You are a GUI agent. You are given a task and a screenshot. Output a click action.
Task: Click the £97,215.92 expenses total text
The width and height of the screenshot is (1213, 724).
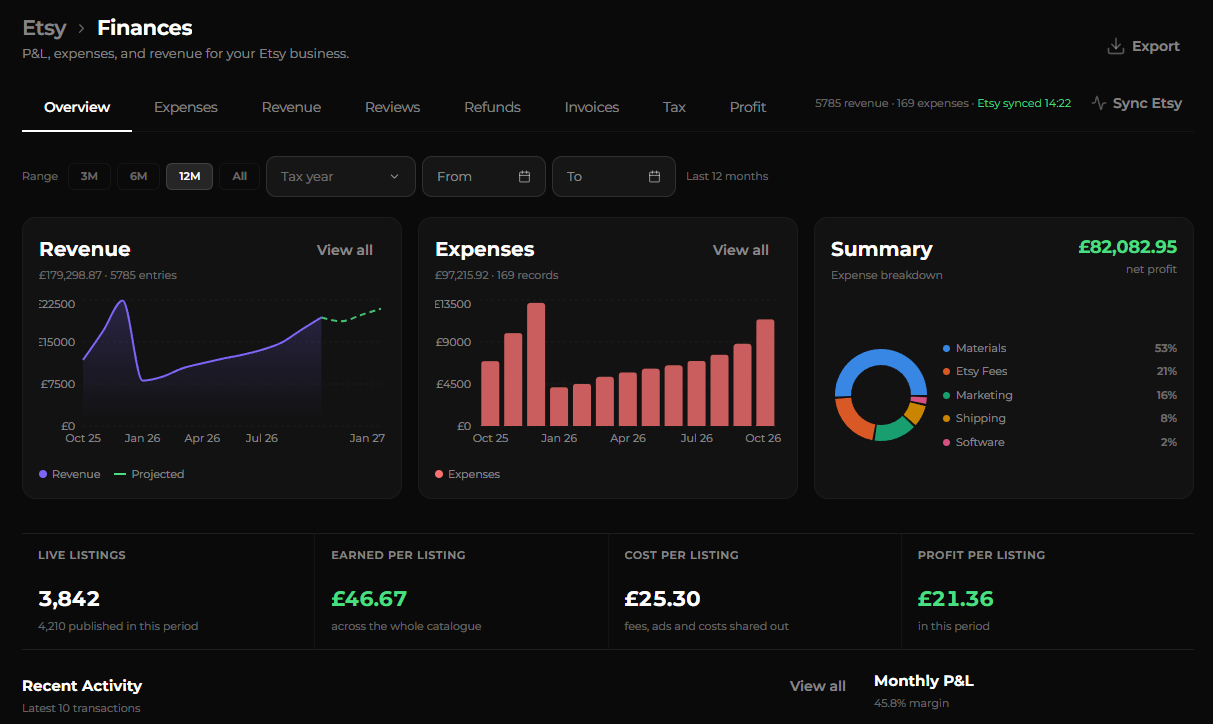[x=462, y=275]
